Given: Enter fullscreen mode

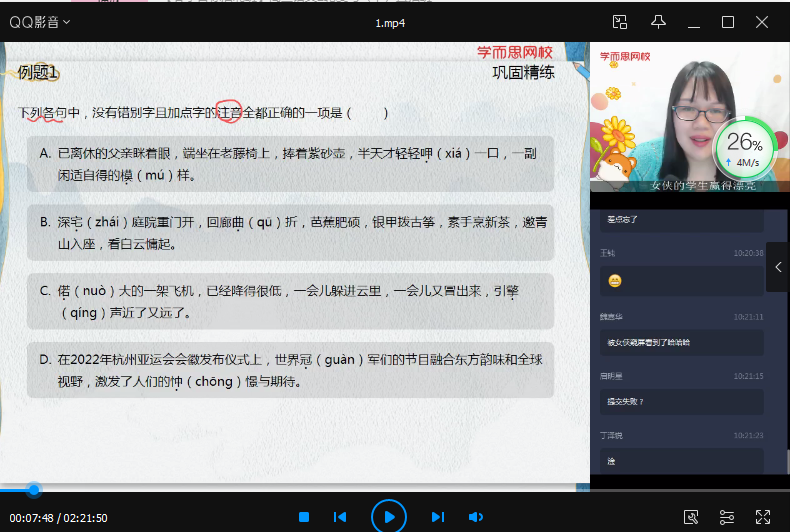Looking at the screenshot, I should click(x=763, y=517).
